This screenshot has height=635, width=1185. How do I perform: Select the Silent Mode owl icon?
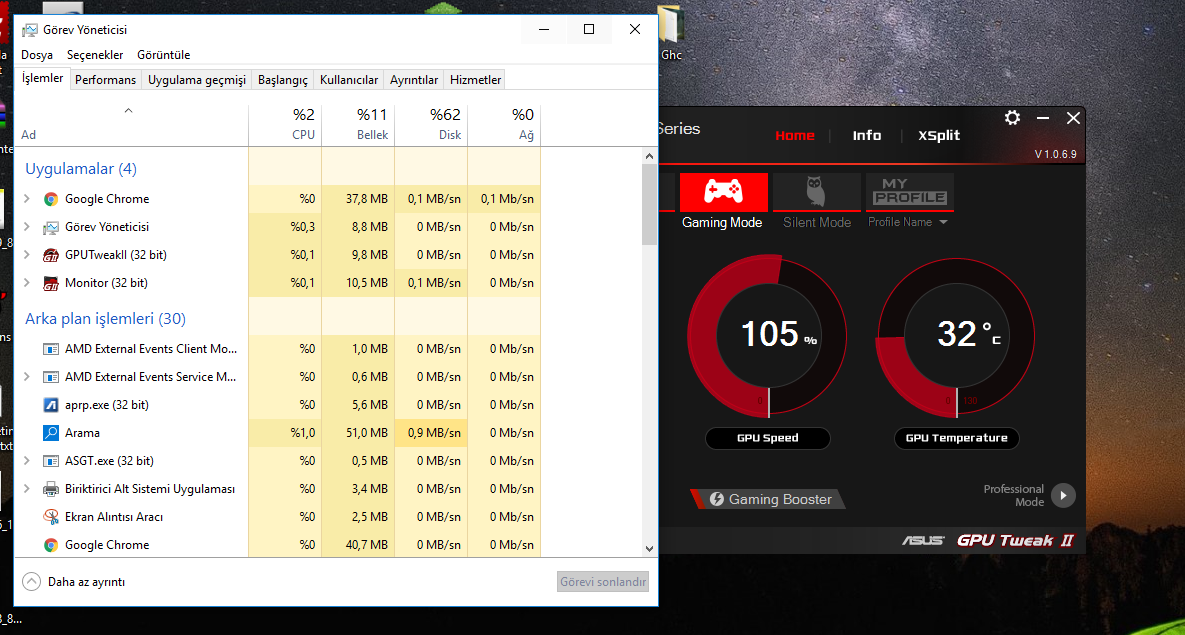pyautogui.click(x=816, y=192)
